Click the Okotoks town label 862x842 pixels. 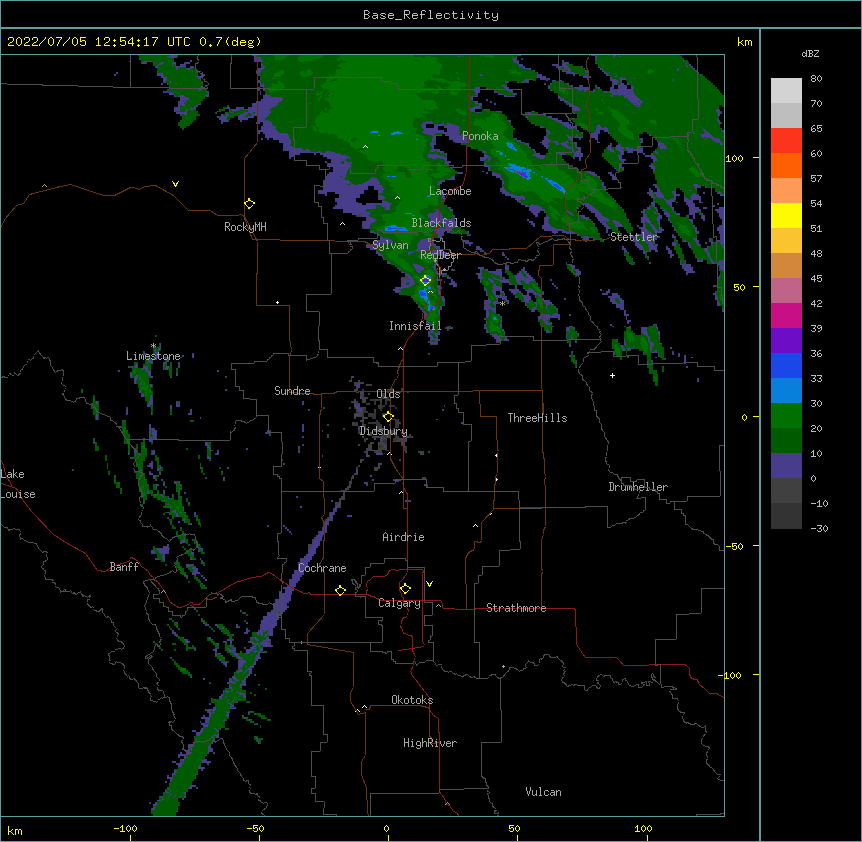[x=412, y=700]
